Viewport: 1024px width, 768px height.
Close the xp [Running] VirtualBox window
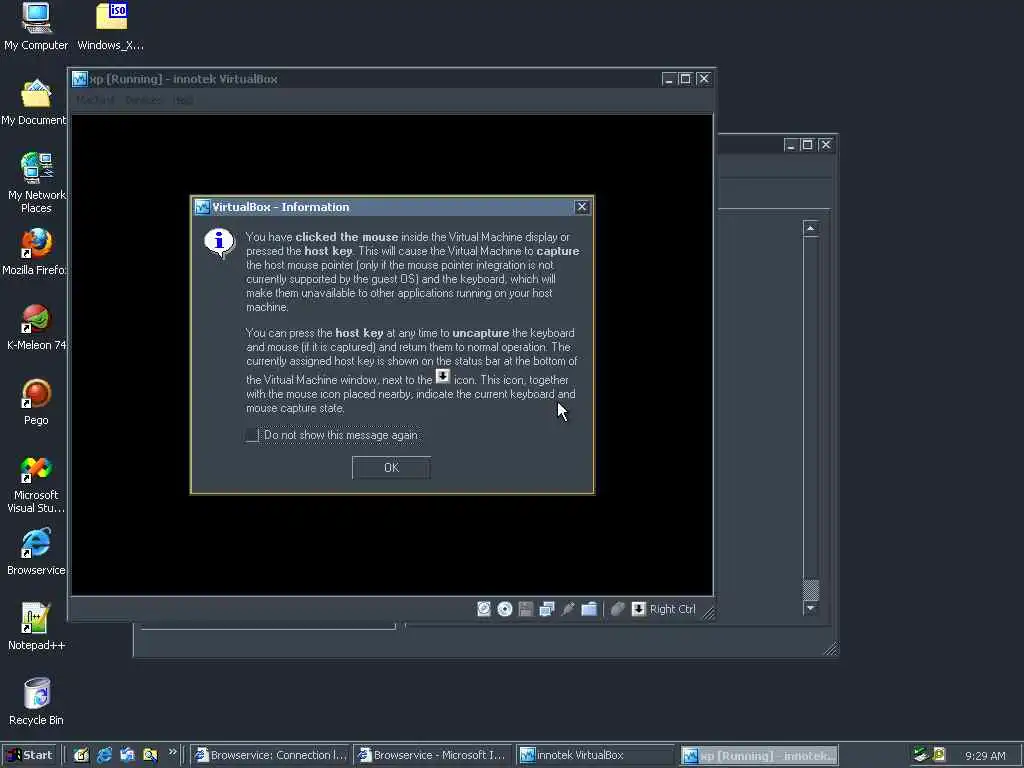point(703,79)
